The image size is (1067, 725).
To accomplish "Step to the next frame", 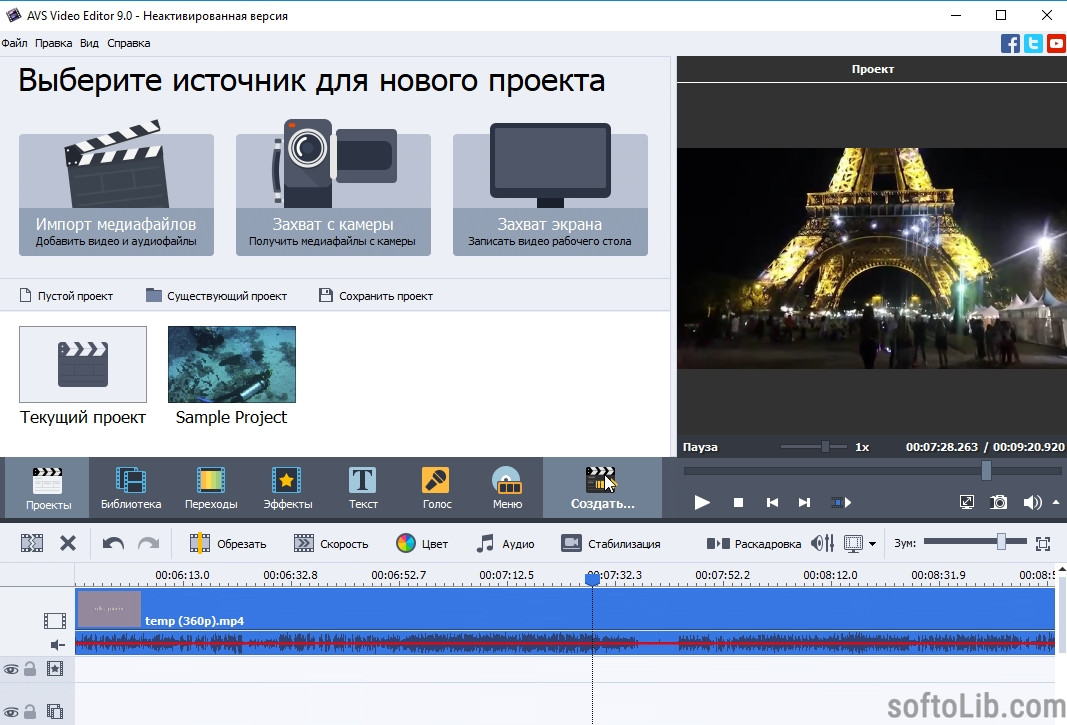I will (x=804, y=502).
